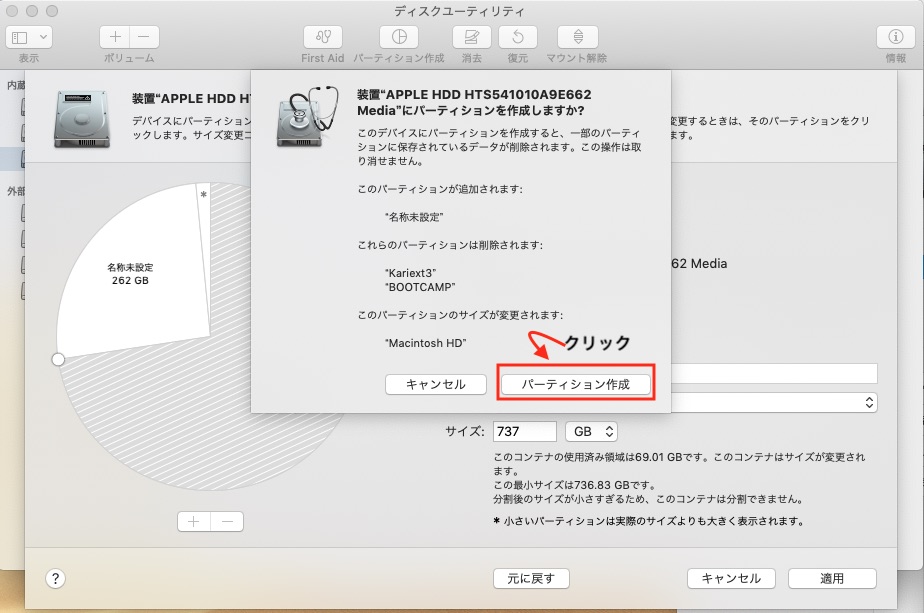
Task: Delete a partition with minus below the pie chart
Action: click(227, 522)
